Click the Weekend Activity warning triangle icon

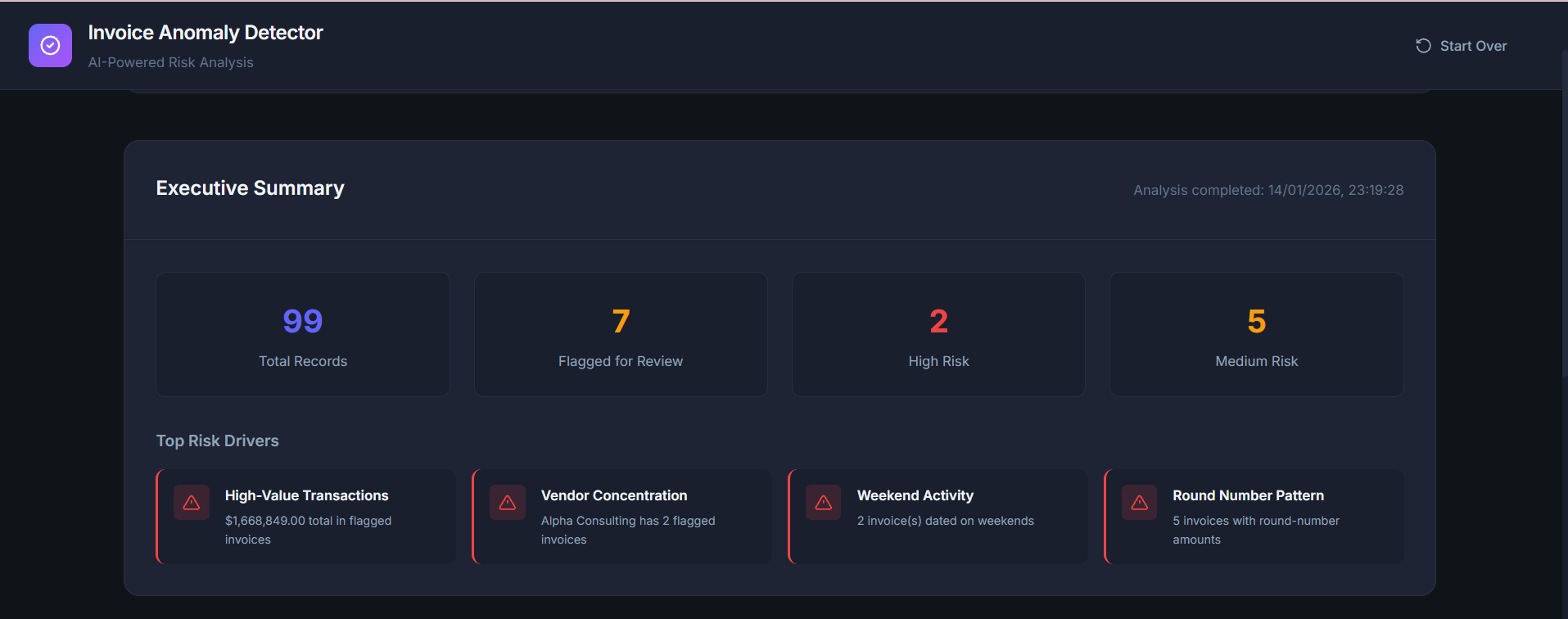[824, 503]
